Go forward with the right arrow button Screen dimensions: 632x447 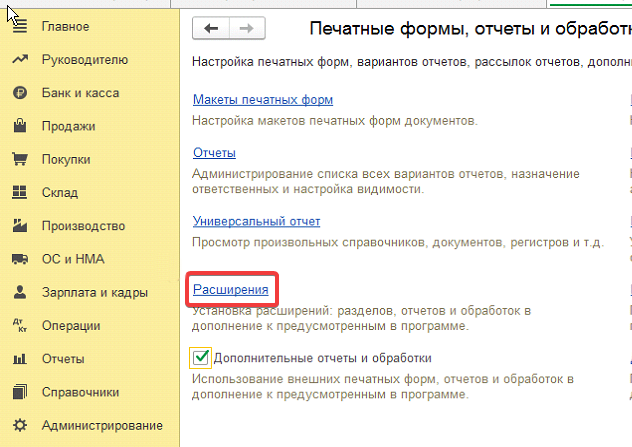247,28
